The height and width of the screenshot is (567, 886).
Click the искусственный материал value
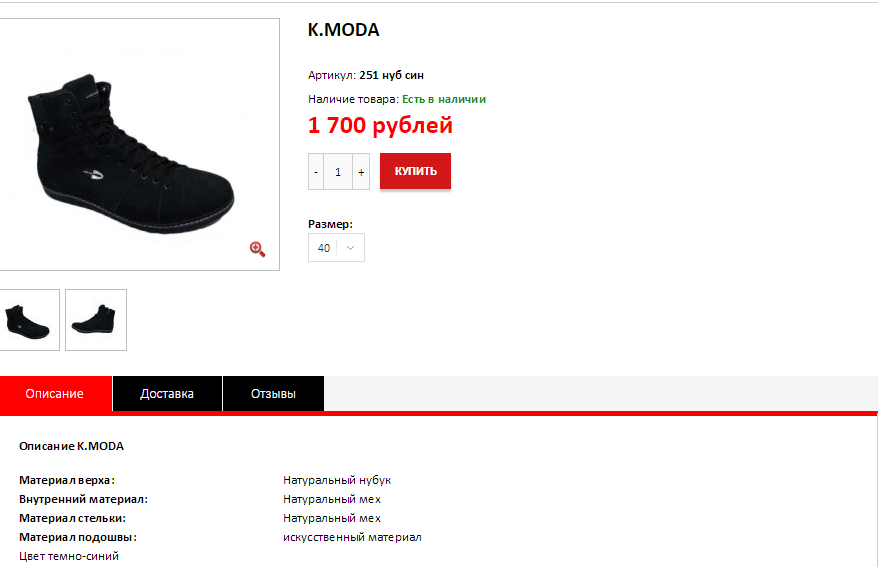(x=352, y=537)
